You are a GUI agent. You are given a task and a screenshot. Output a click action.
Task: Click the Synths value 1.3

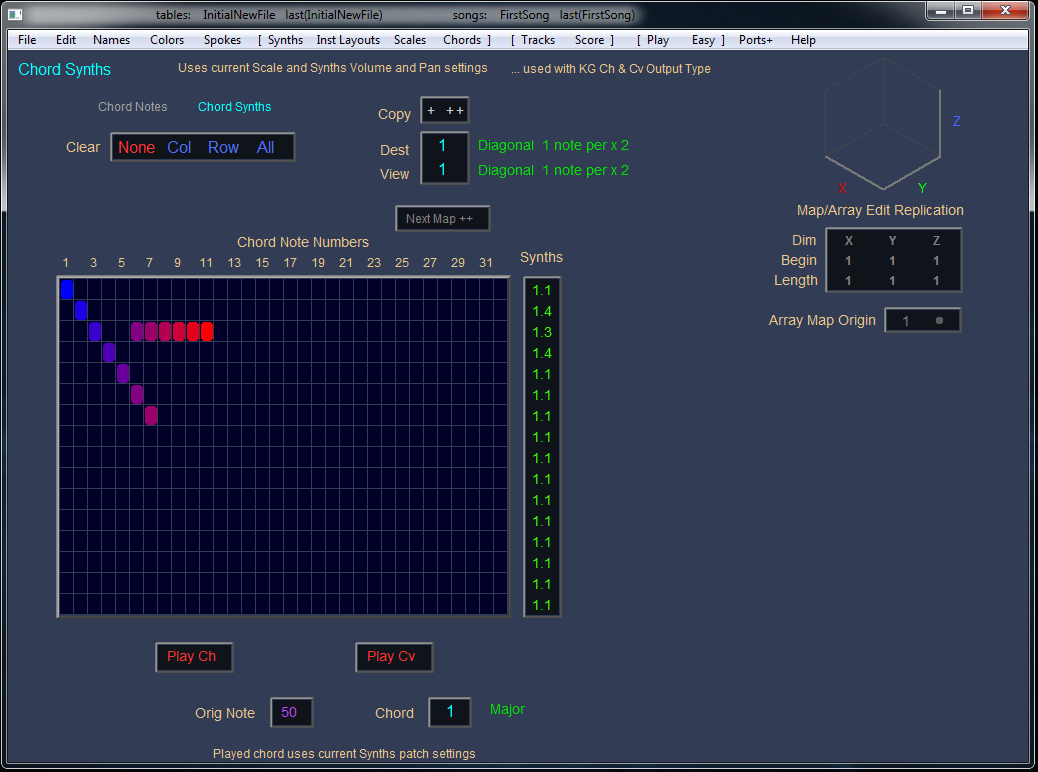click(542, 332)
